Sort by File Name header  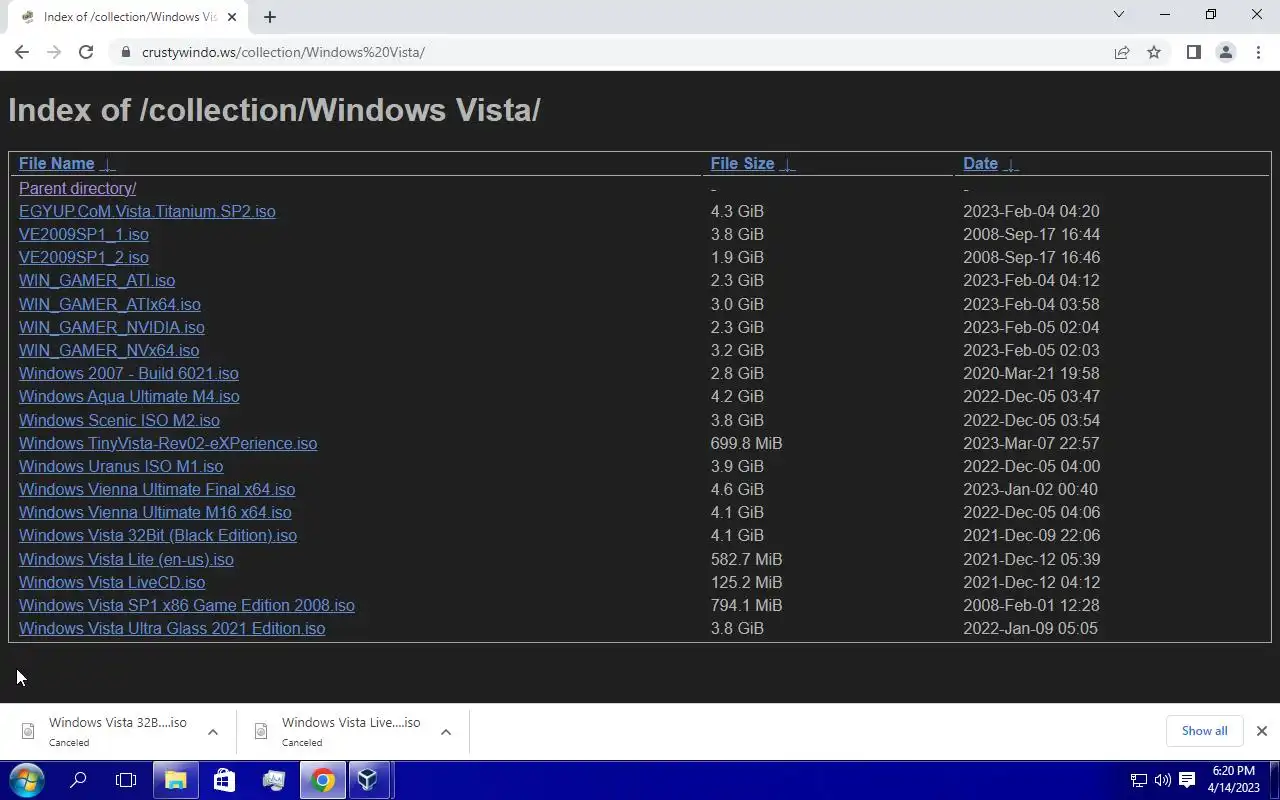tap(57, 163)
